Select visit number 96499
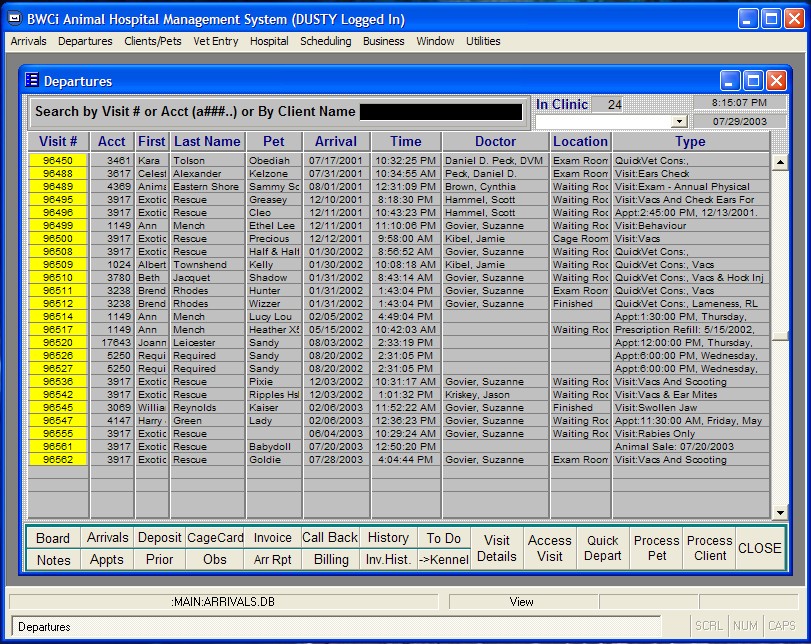This screenshot has height=644, width=811. point(58,226)
